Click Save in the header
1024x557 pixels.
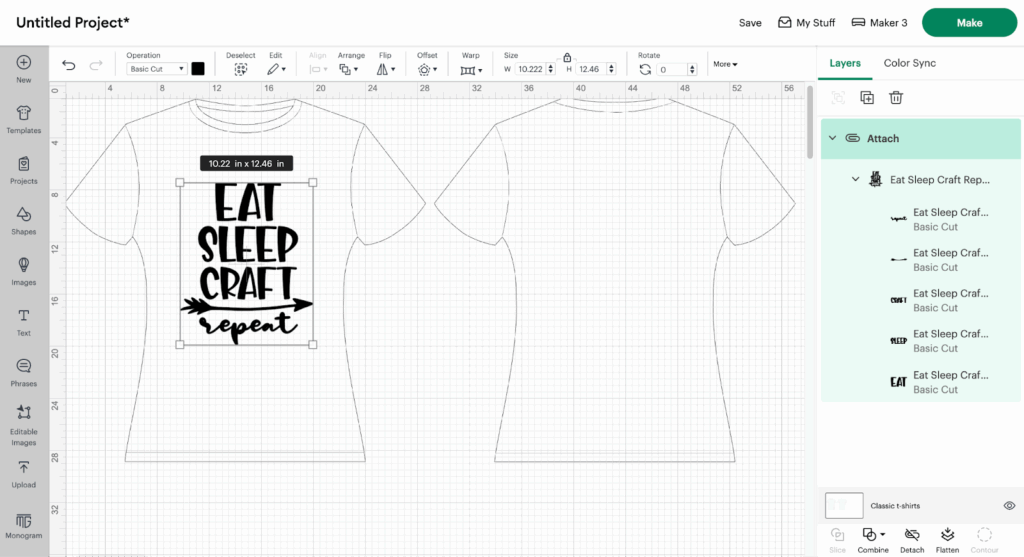pos(750,23)
